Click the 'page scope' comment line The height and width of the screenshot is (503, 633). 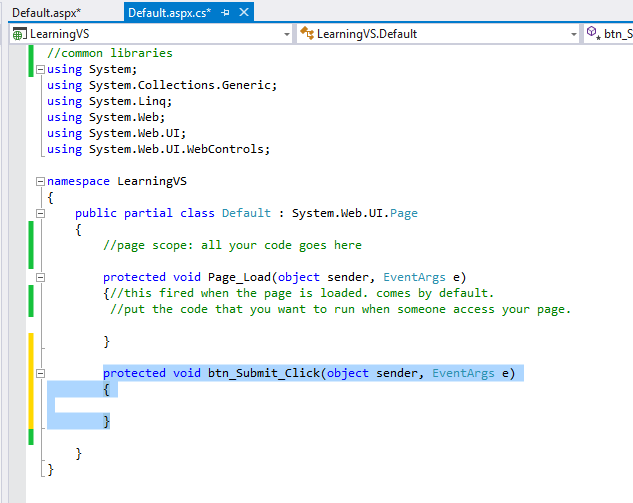(x=232, y=245)
